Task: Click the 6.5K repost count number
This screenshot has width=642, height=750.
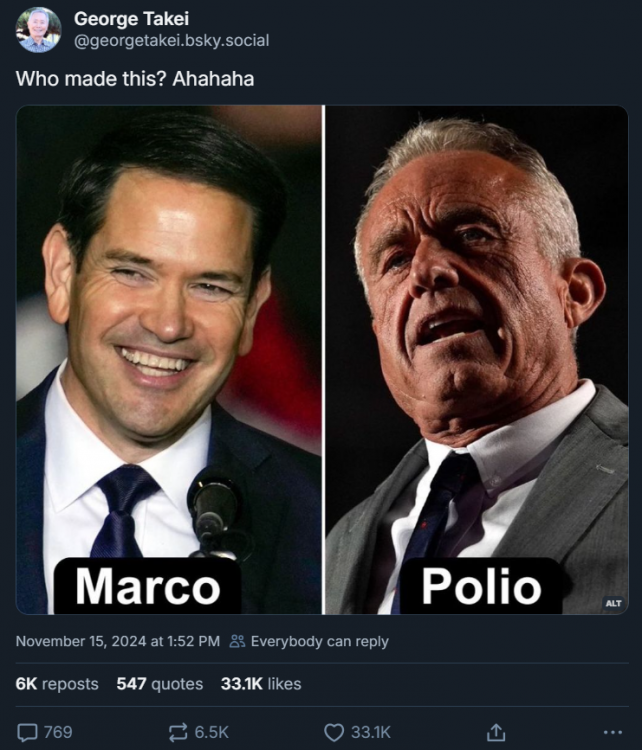Action: (212, 732)
